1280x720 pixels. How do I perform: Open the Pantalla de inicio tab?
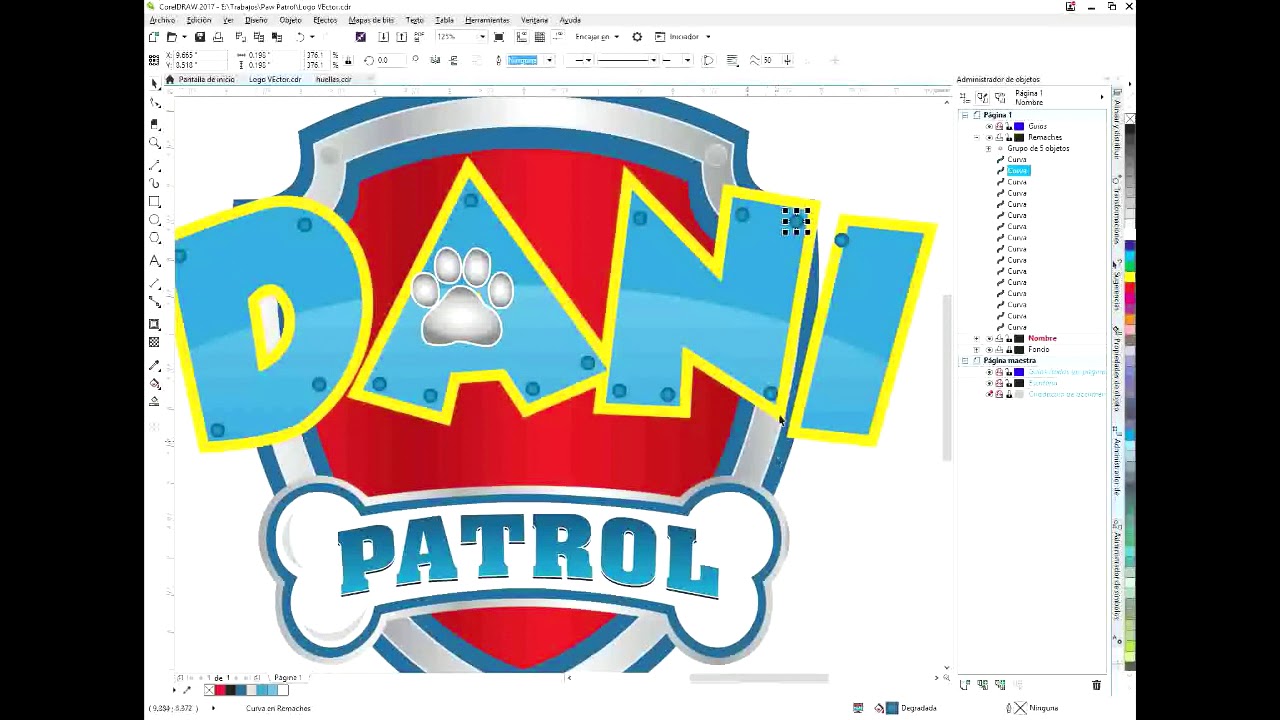[x=205, y=79]
